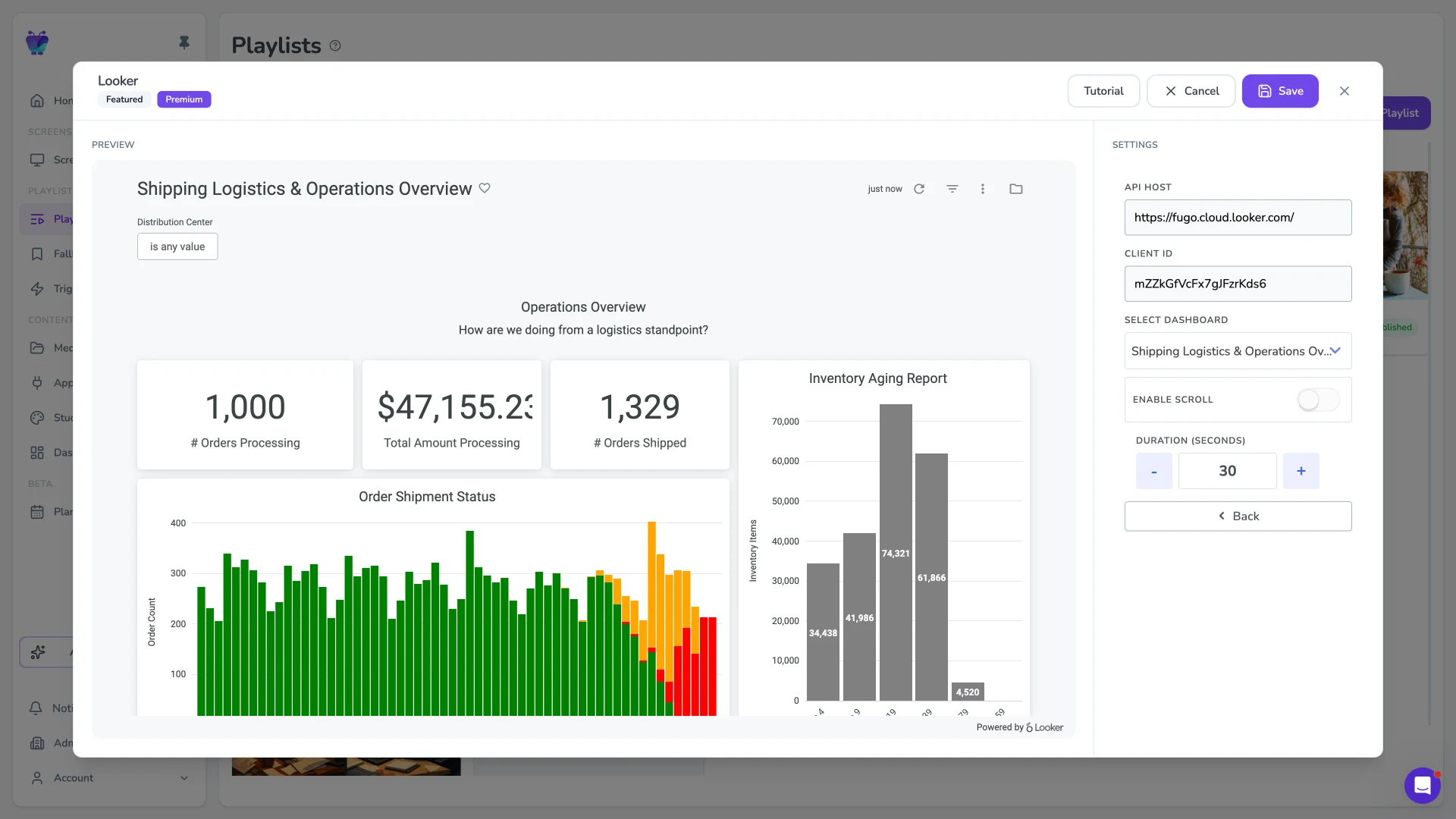Image resolution: width=1456 pixels, height=819 pixels.
Task: Open Home from the sidebar
Action: tap(37, 101)
